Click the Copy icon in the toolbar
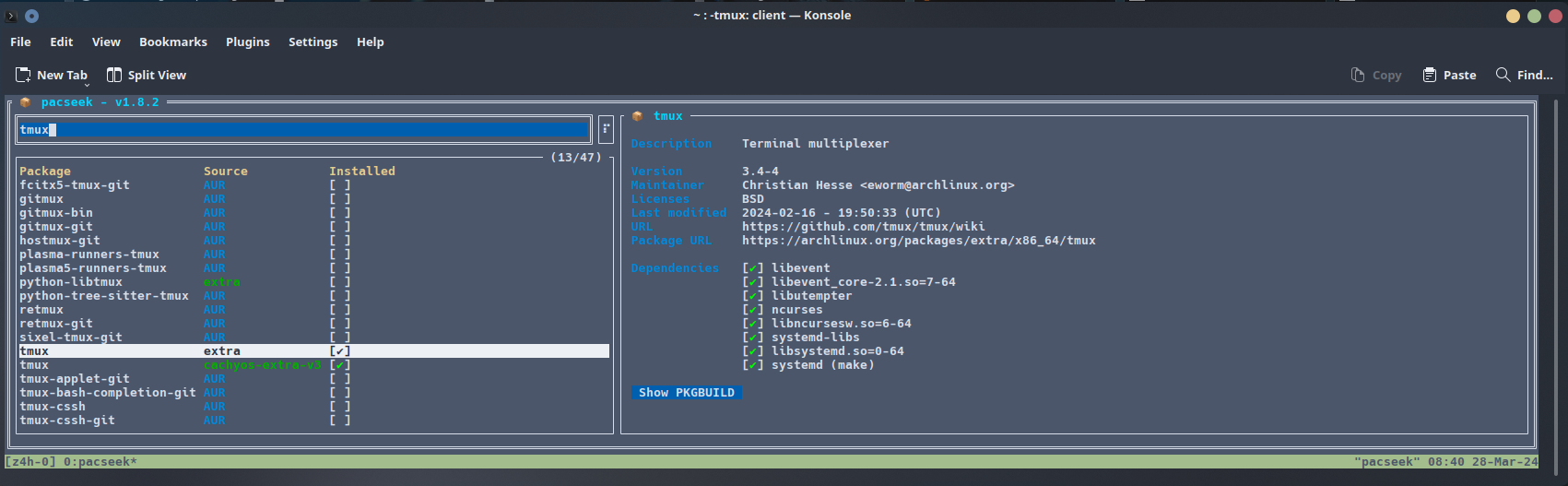The height and width of the screenshot is (486, 1568). [1358, 75]
